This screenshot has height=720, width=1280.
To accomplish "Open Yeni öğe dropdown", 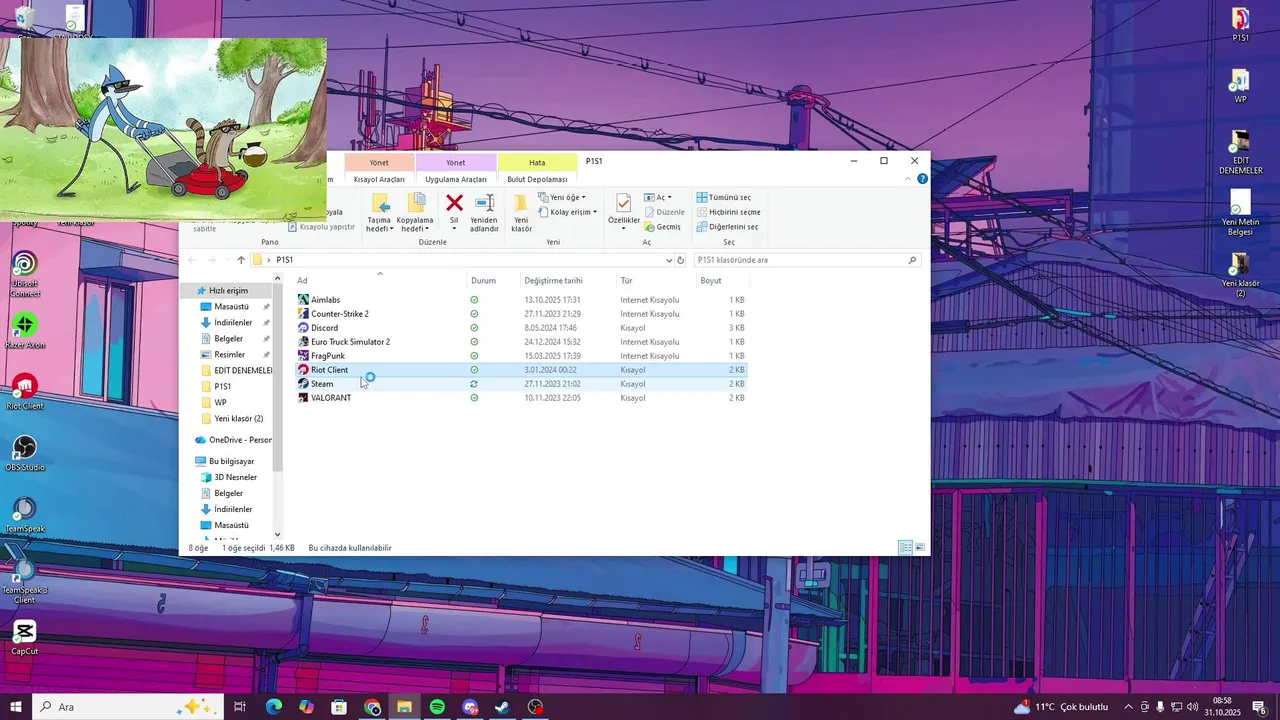I will pos(563,197).
